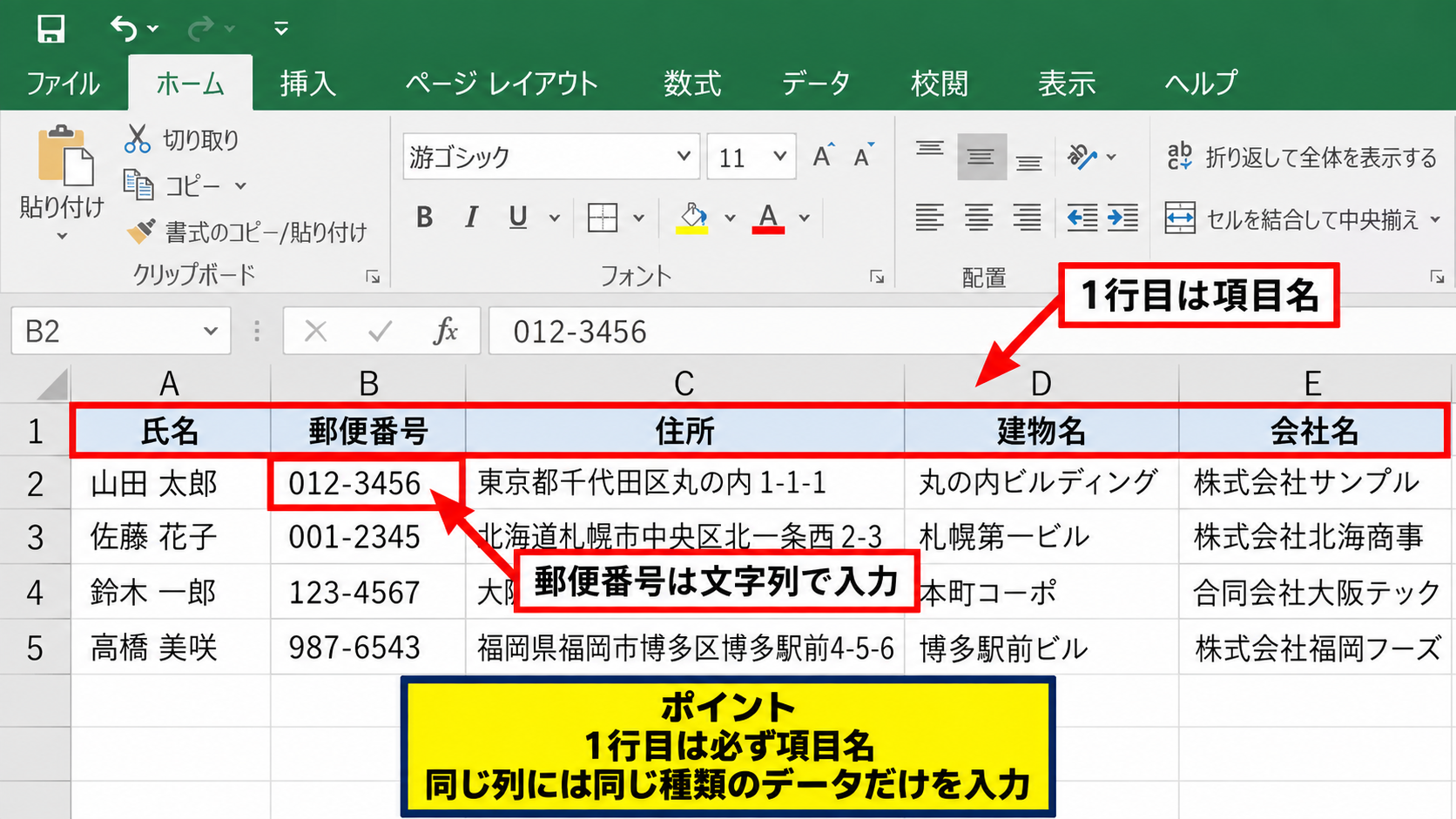Click the Undo arrow icon
This screenshot has width=1456, height=819.
click(x=124, y=29)
